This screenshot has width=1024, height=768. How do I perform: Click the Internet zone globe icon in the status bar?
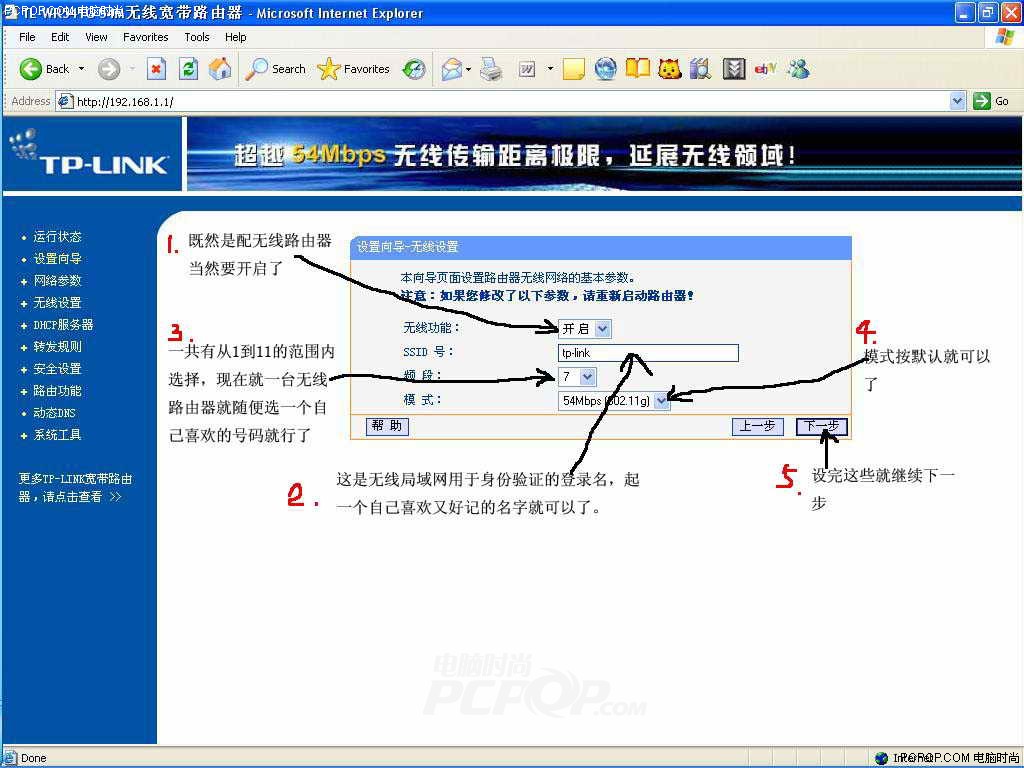tap(882, 758)
